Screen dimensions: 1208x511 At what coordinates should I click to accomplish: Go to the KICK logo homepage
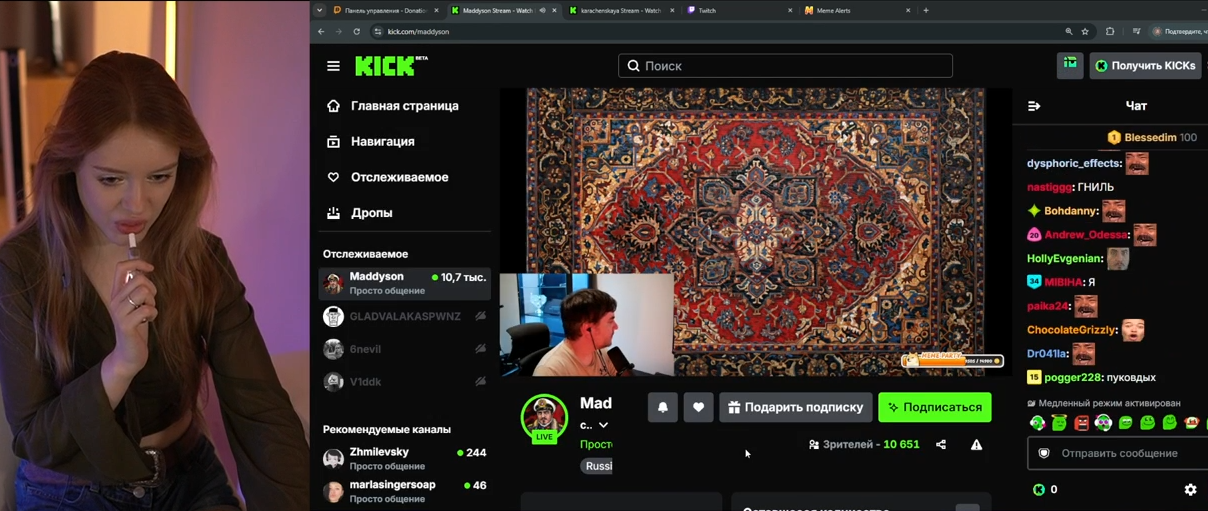pyautogui.click(x=391, y=66)
